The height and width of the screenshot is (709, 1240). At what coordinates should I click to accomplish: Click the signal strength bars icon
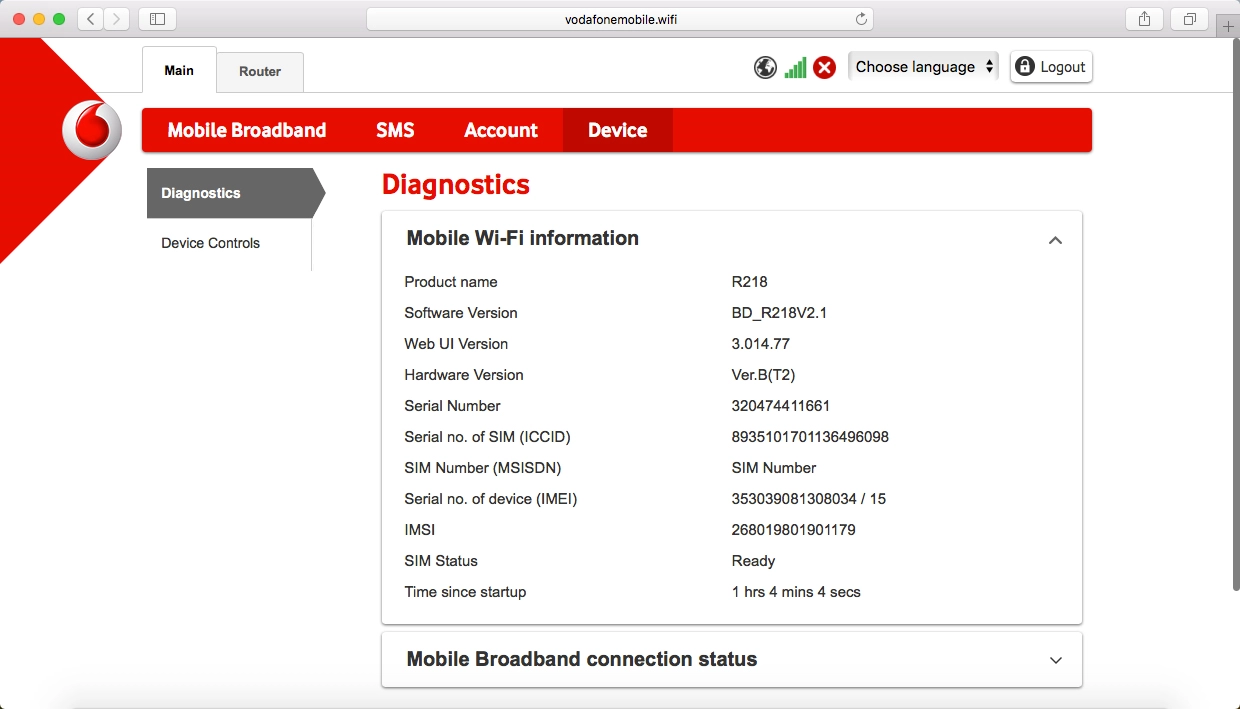click(795, 67)
